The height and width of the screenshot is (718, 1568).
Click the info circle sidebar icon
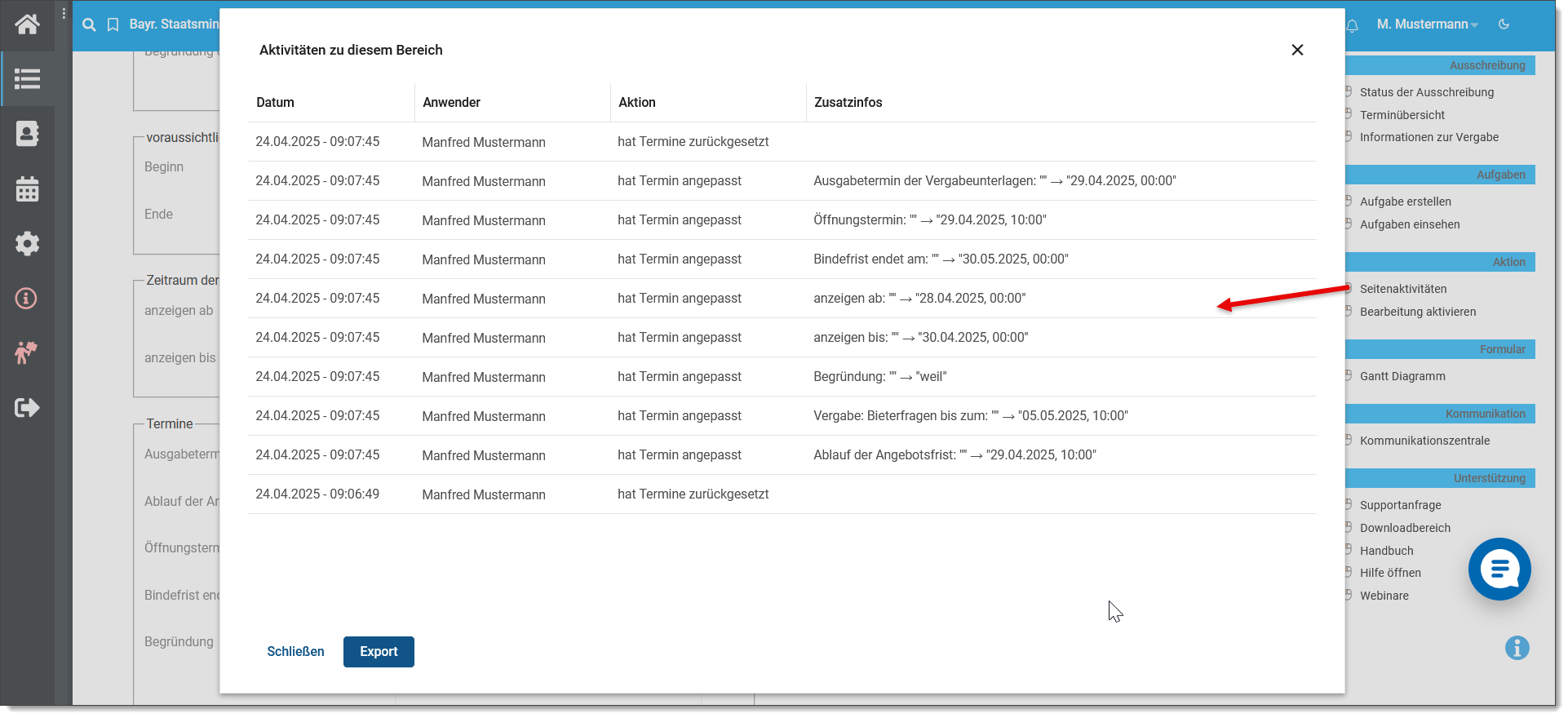tap(27, 299)
